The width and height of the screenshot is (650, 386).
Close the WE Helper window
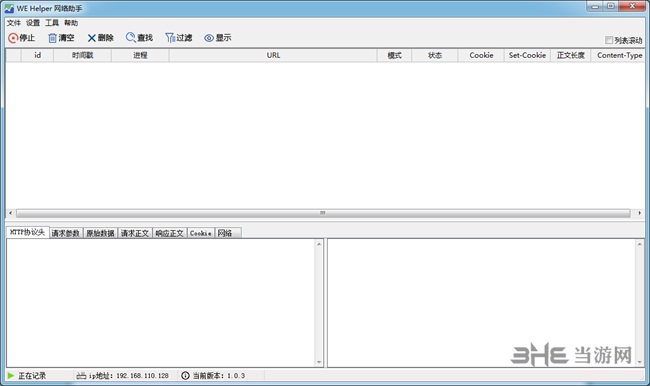[632, 6]
